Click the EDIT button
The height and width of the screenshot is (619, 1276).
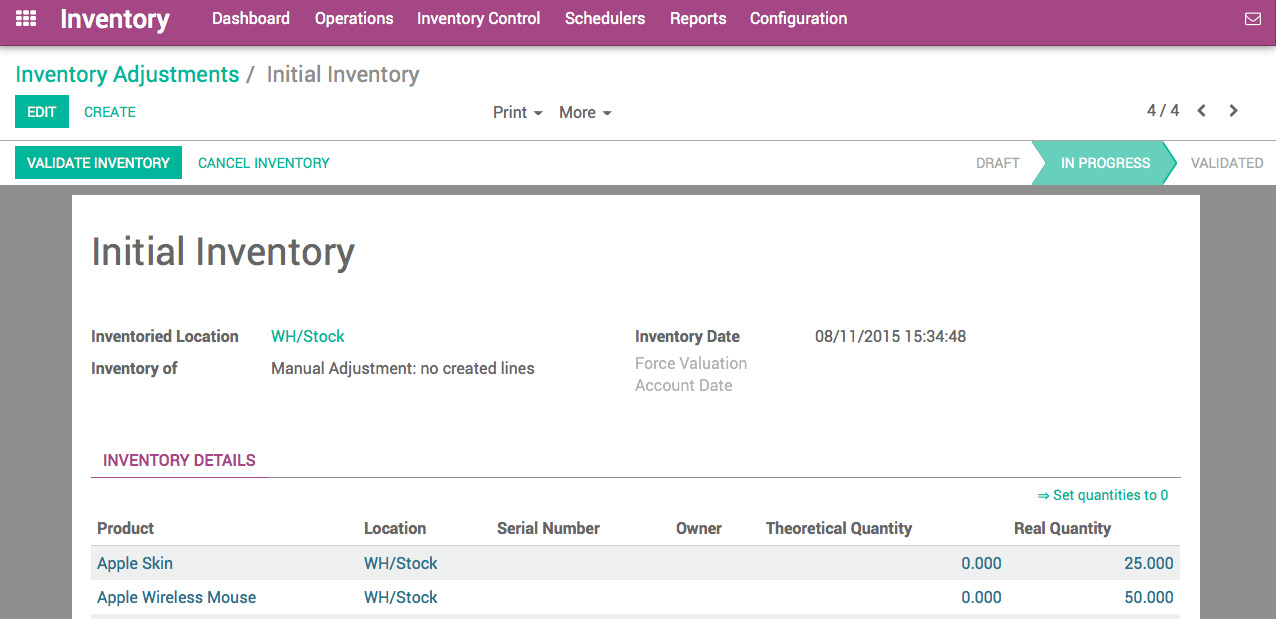[x=41, y=111]
